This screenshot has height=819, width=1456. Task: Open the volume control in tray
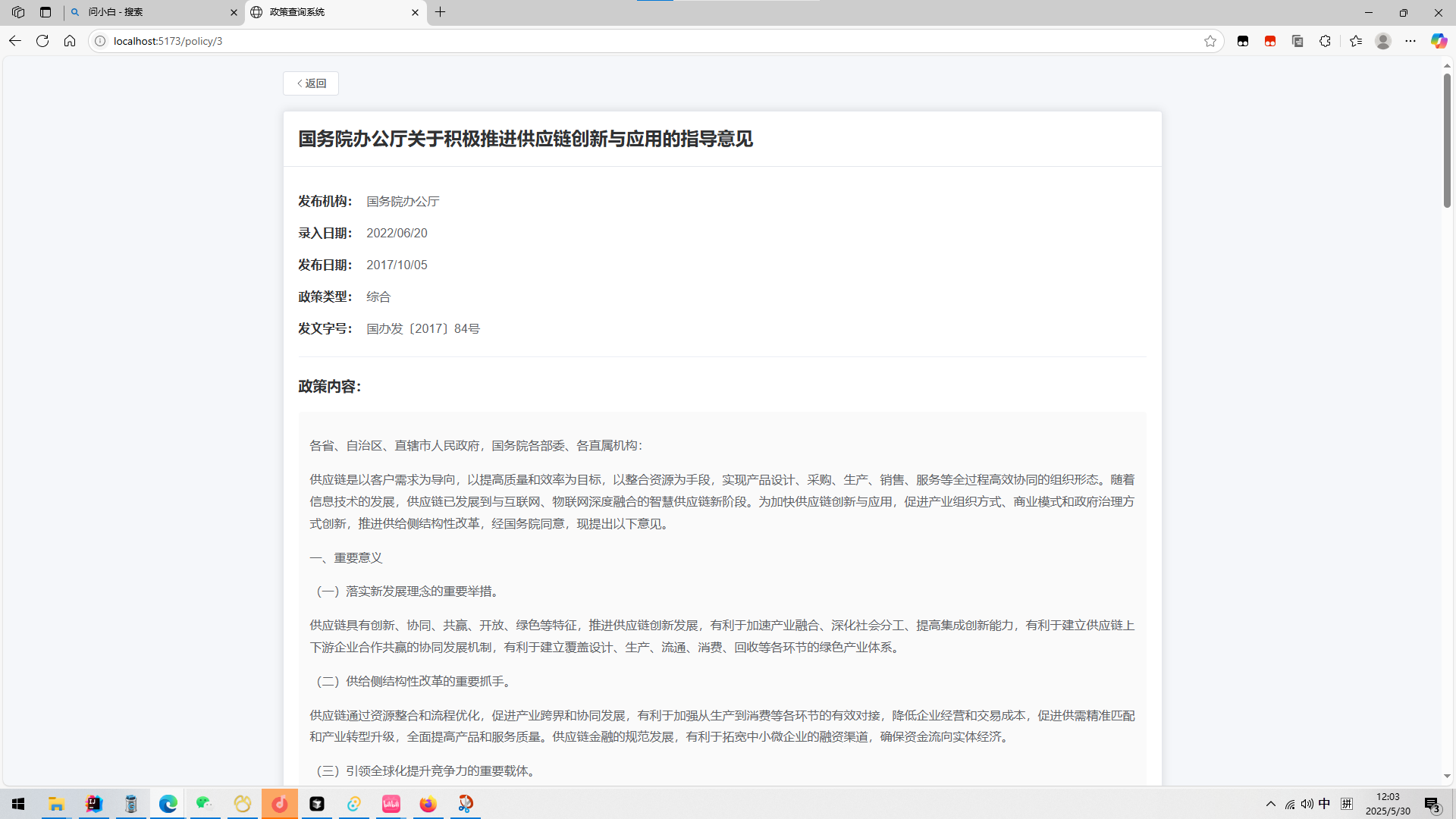tap(1307, 804)
